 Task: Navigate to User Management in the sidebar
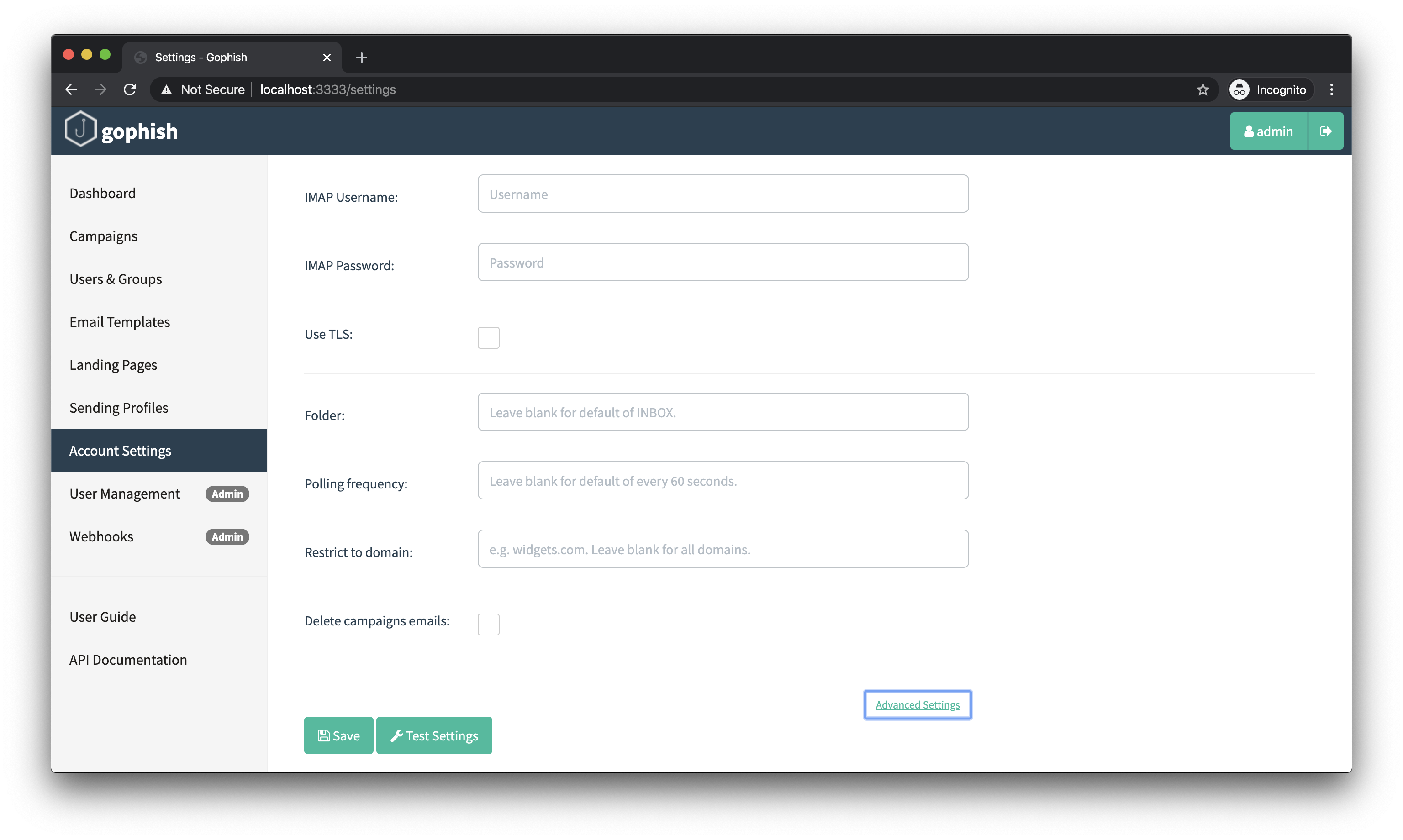(x=125, y=493)
